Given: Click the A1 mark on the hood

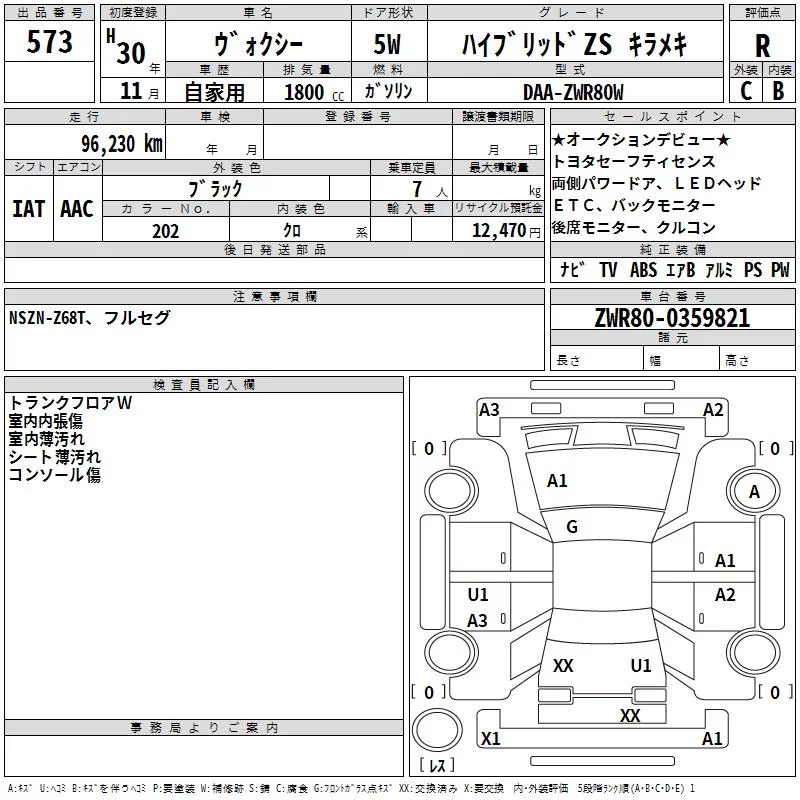Looking at the screenshot, I should [557, 481].
